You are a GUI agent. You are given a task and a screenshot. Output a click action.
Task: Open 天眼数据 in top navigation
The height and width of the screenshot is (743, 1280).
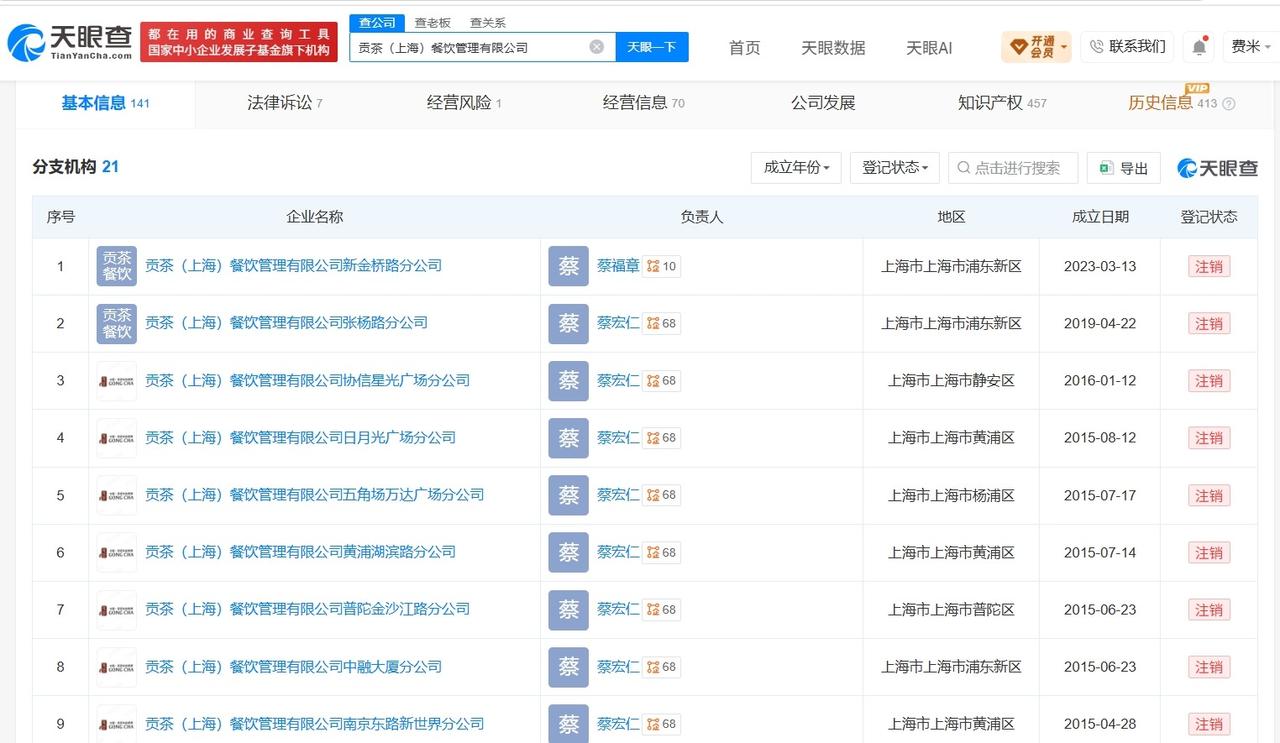click(833, 47)
